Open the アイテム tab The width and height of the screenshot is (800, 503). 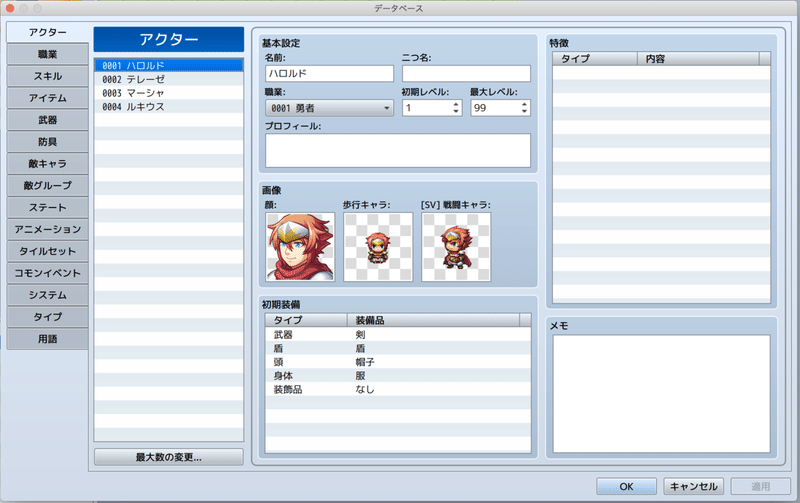[x=47, y=98]
